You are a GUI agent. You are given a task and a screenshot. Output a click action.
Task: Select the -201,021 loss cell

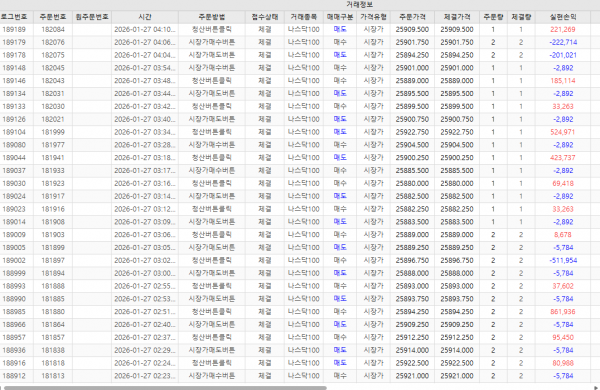[x=563, y=55]
